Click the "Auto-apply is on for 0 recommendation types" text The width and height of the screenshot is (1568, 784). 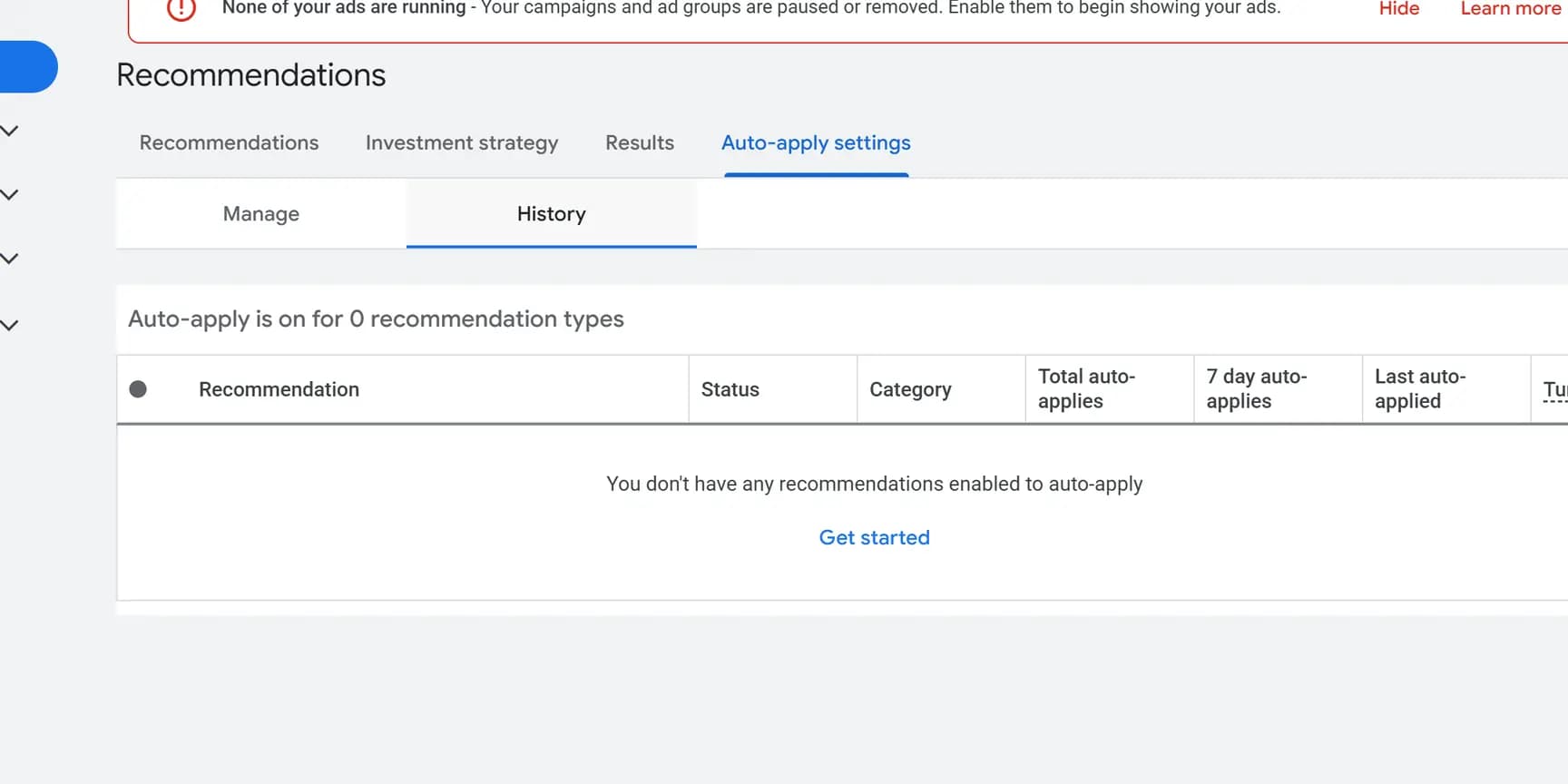(376, 318)
